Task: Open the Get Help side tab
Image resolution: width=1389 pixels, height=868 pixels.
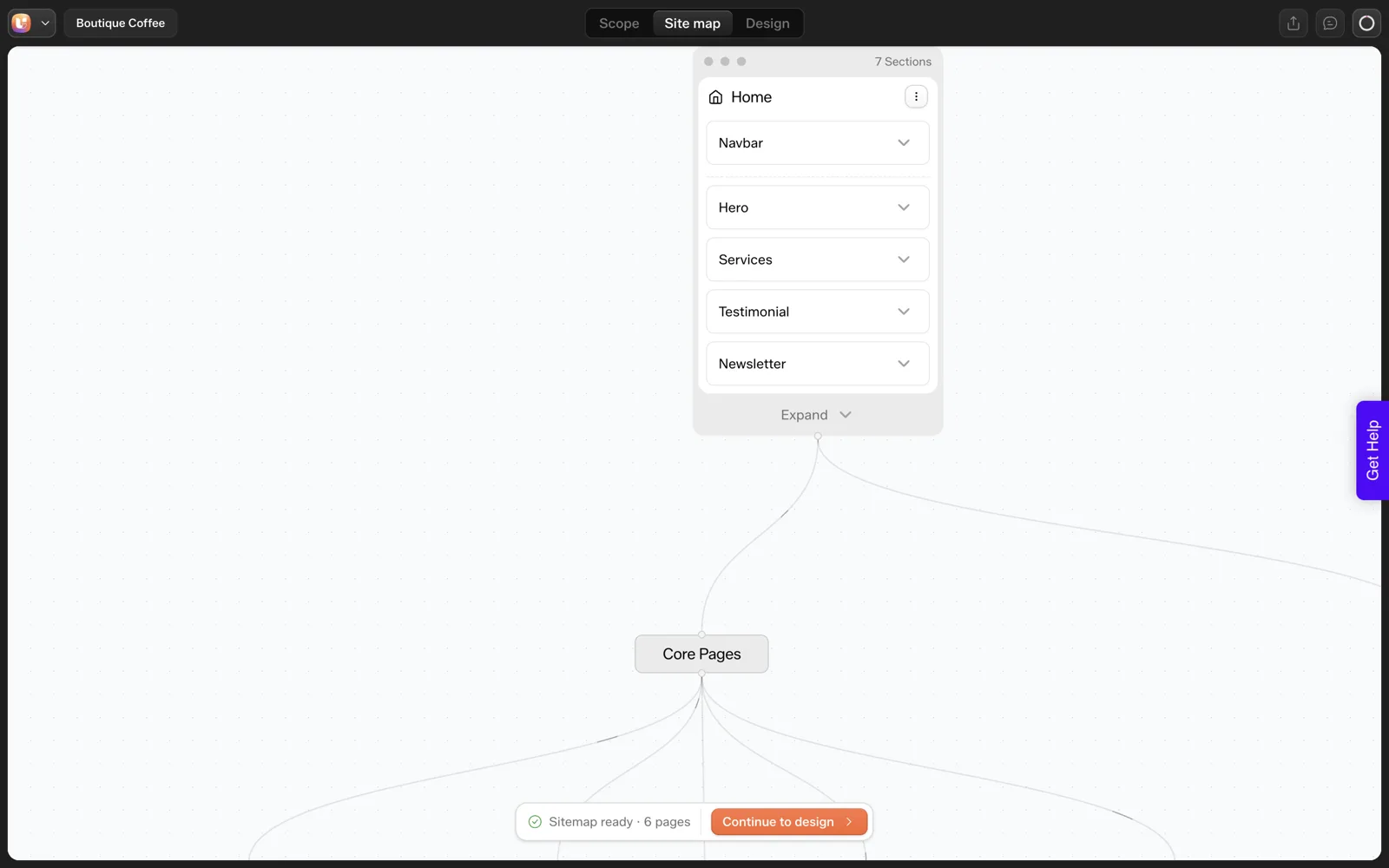Action: click(x=1372, y=450)
